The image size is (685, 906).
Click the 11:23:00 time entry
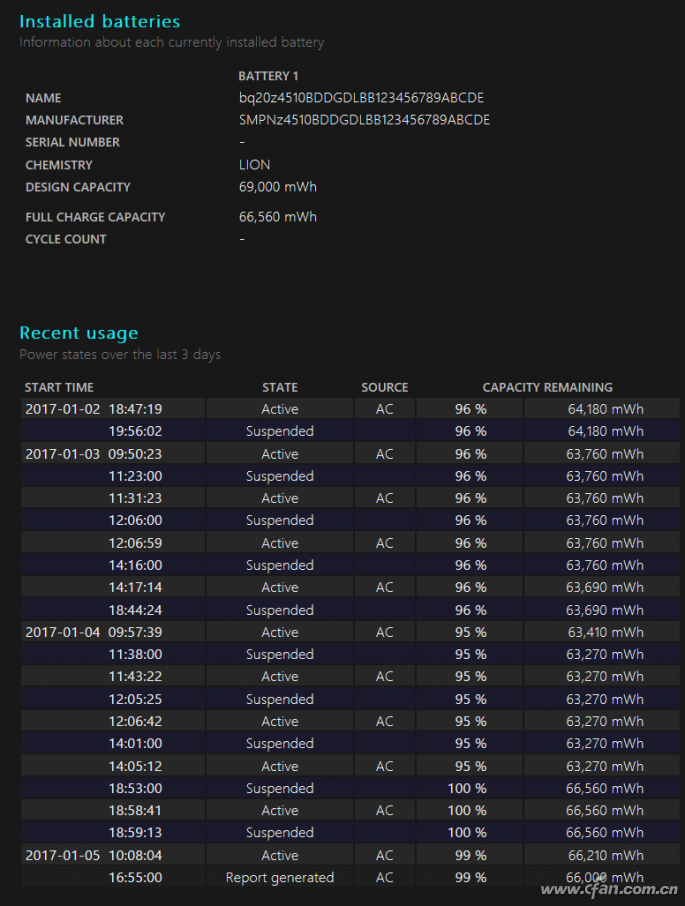(135, 476)
